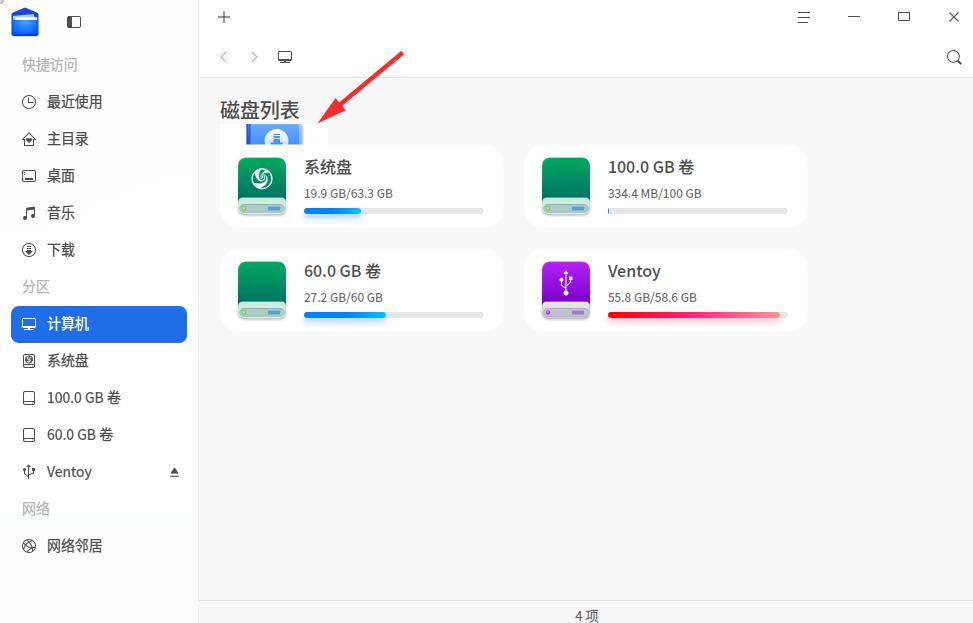Click the 60.0 GB 卷 title in disk list
Screen dimensions: 973x623
pyautogui.click(x=343, y=272)
